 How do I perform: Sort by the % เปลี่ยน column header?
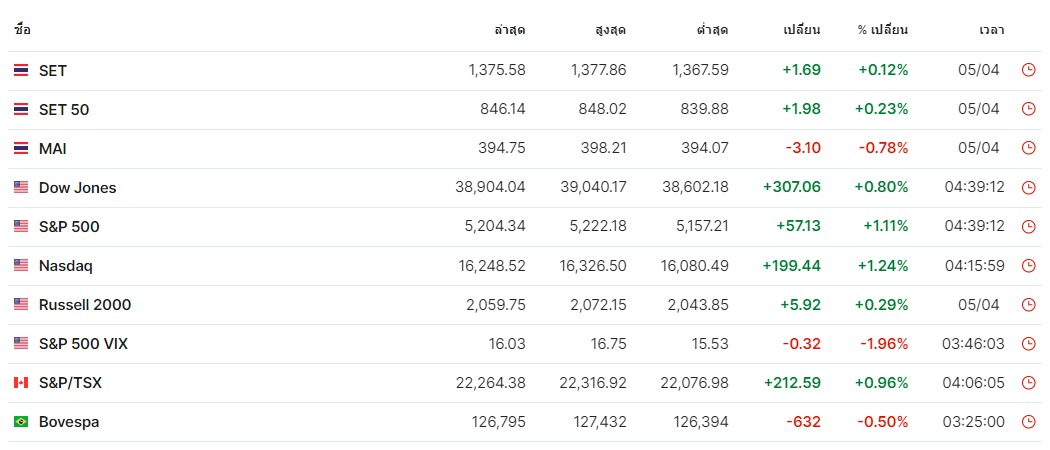pos(883,30)
